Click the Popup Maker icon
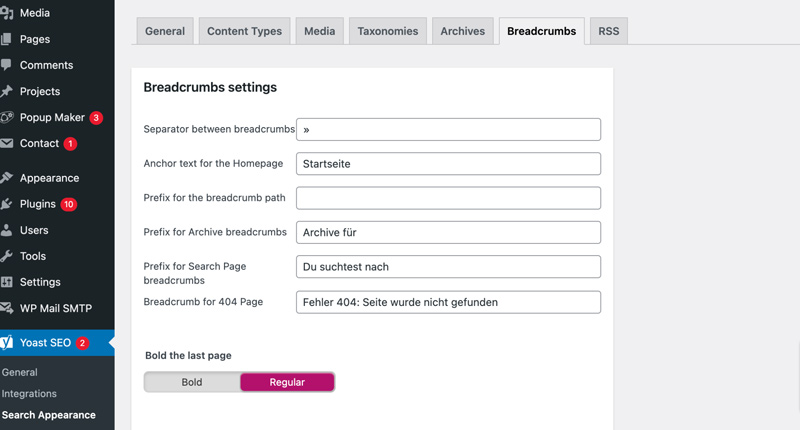The width and height of the screenshot is (800, 430). coord(6,117)
